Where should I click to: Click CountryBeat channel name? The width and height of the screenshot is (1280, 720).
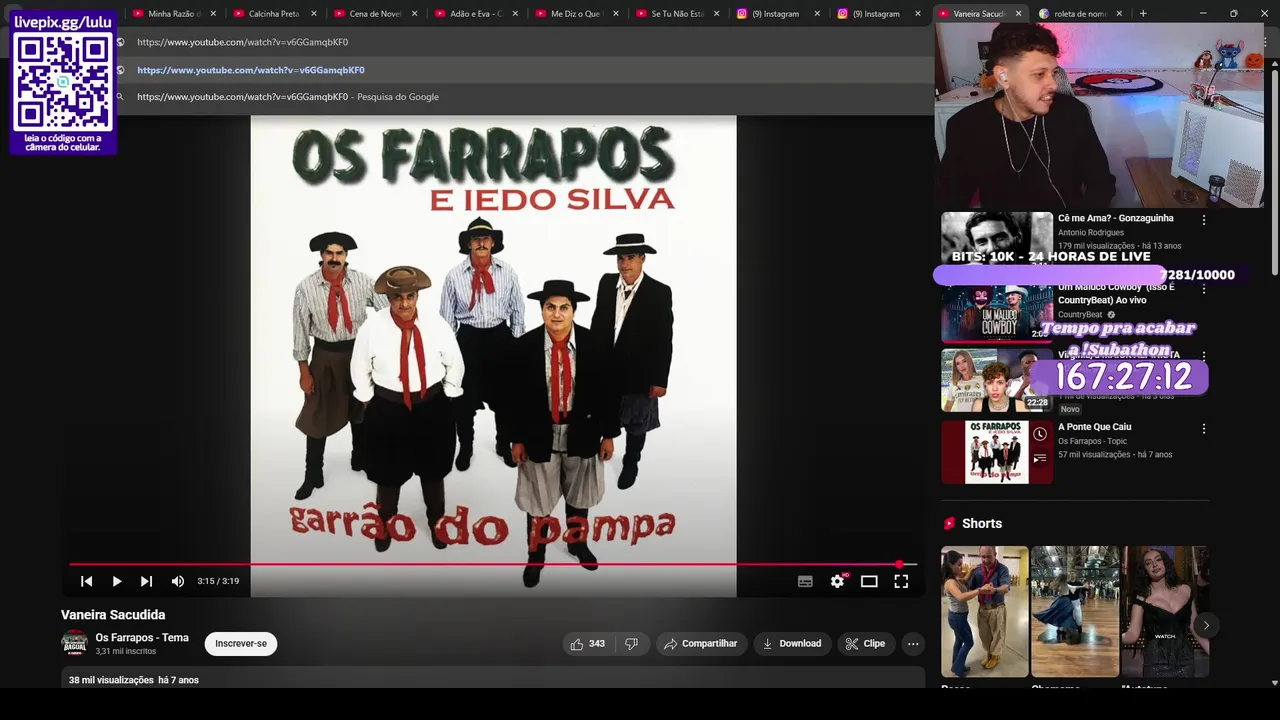point(1080,315)
